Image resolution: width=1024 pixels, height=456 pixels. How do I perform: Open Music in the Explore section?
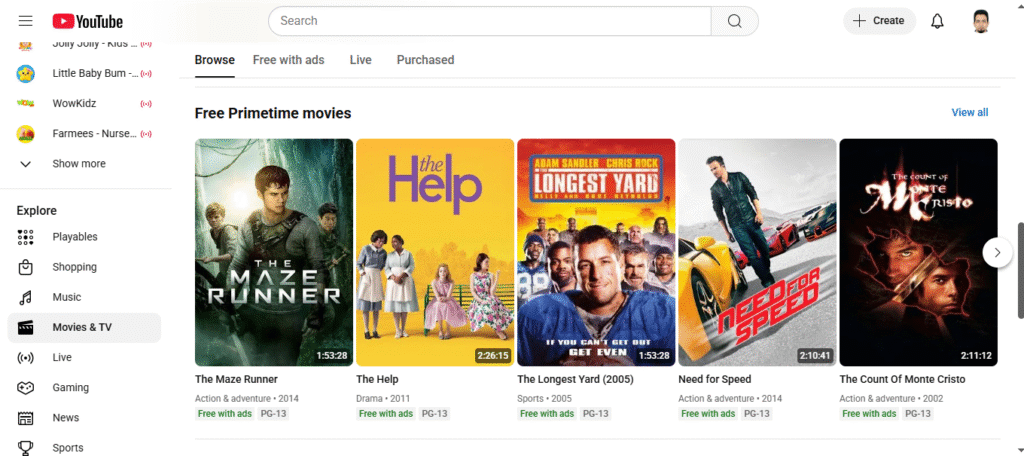click(67, 297)
